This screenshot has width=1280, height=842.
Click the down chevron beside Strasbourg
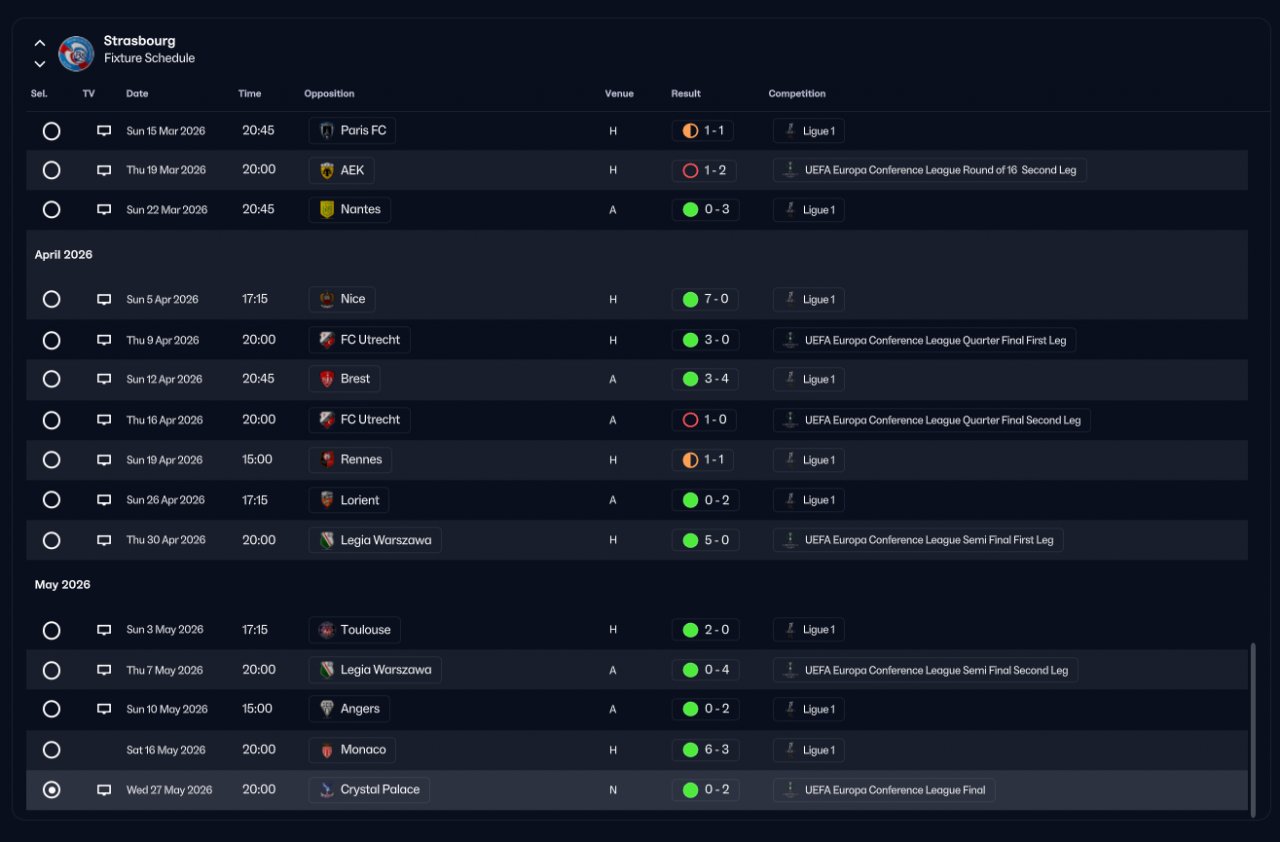tap(40, 64)
